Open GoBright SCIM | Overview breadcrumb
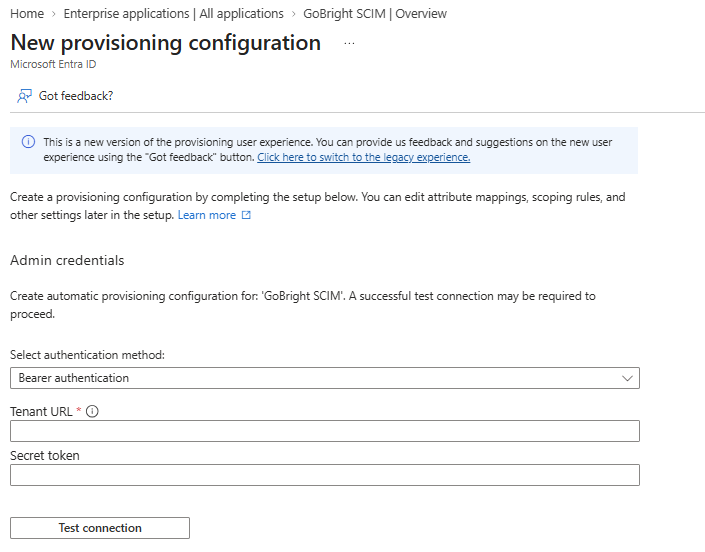The width and height of the screenshot is (705, 552). [x=375, y=13]
